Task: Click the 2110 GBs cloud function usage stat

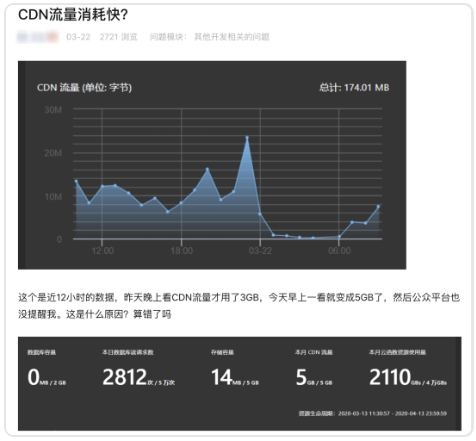Action: point(408,369)
